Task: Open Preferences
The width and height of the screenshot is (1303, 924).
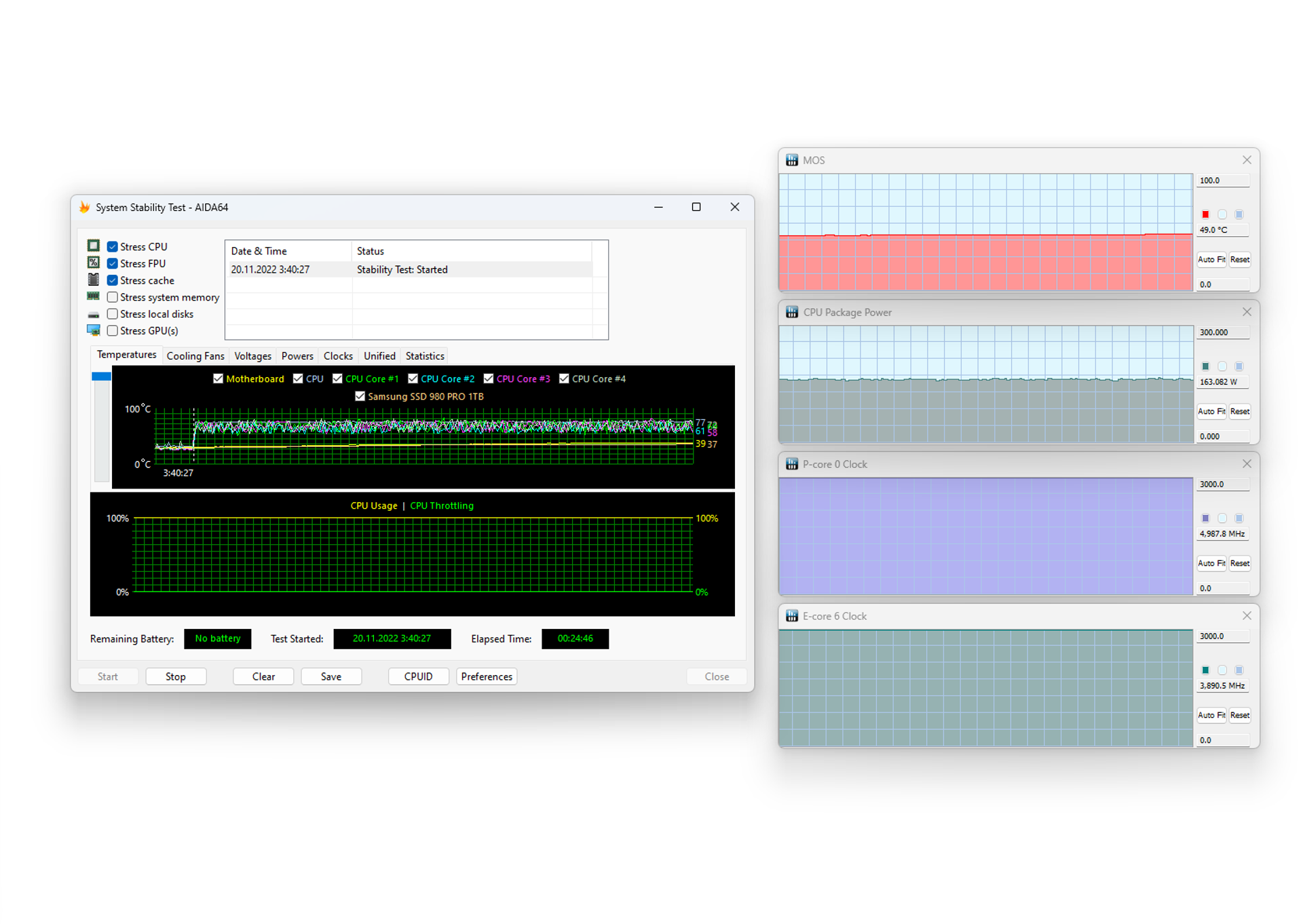Action: [x=487, y=676]
